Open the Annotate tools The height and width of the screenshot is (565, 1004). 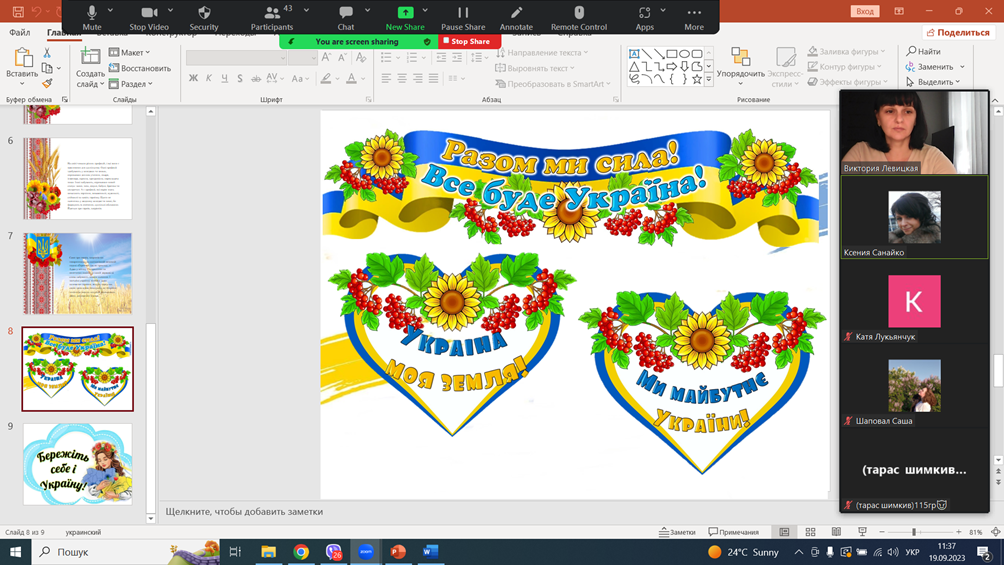pyautogui.click(x=516, y=17)
